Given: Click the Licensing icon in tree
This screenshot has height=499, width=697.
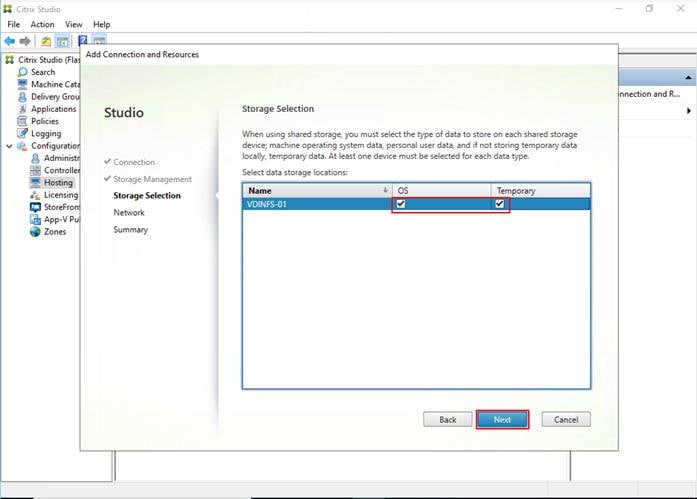Looking at the screenshot, I should [x=36, y=195].
